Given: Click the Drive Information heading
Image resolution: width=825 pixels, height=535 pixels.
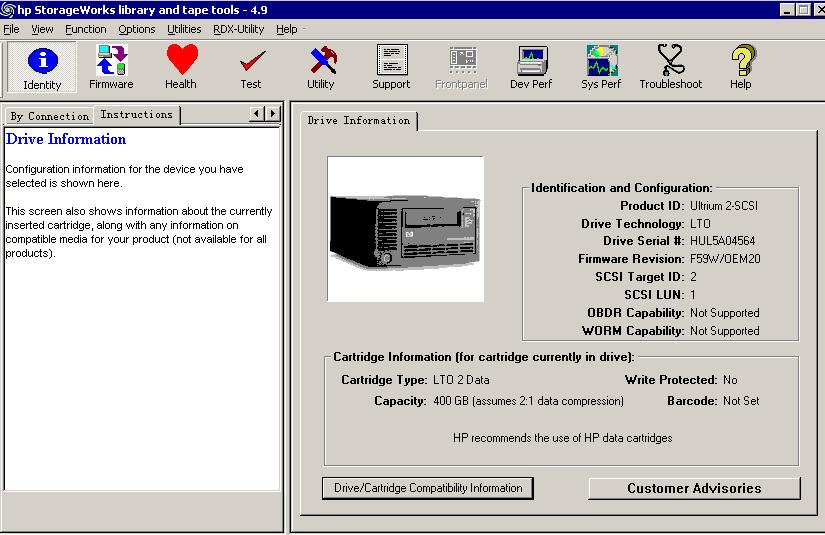Looking at the screenshot, I should [x=66, y=139].
